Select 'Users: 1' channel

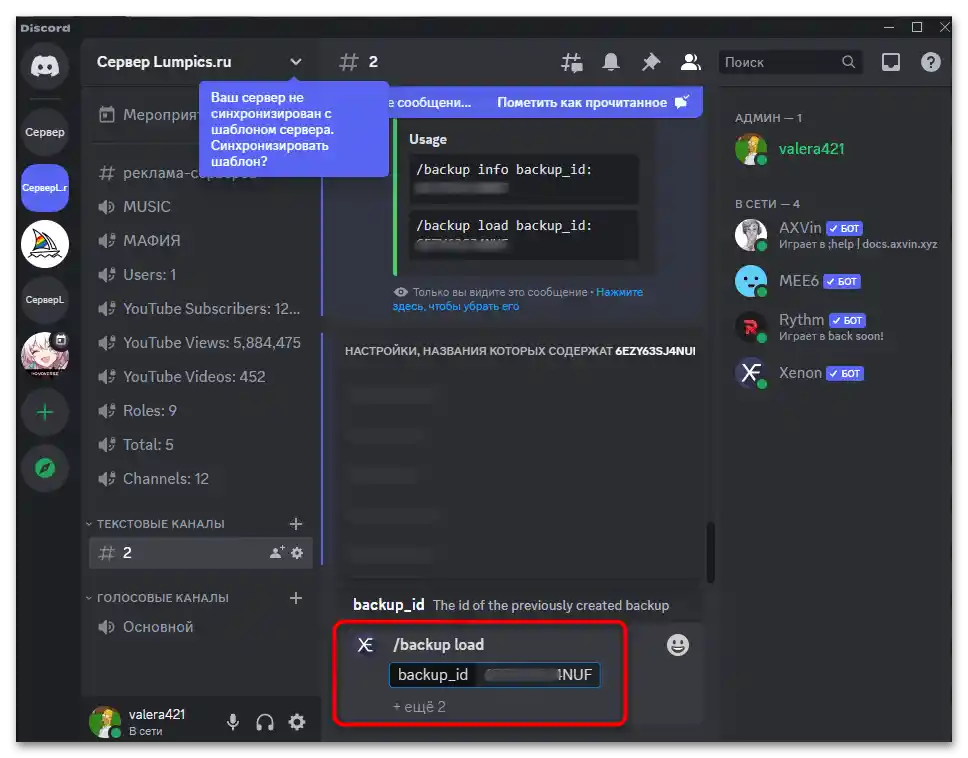201,275
